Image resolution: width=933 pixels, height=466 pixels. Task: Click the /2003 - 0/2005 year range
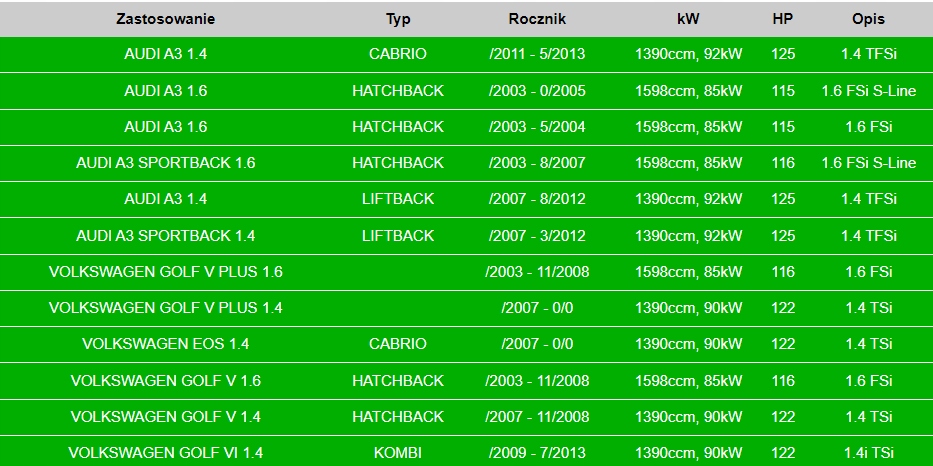pos(537,90)
